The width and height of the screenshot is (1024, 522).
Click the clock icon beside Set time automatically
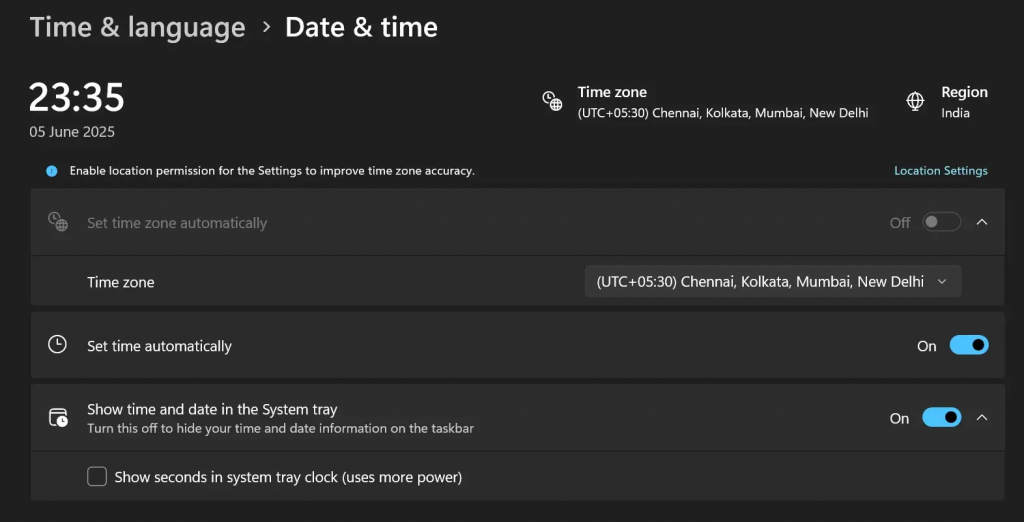pyautogui.click(x=57, y=345)
